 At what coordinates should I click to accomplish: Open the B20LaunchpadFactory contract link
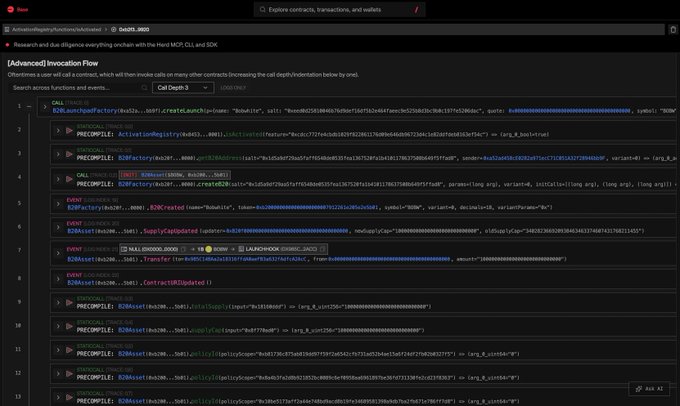coord(85,111)
